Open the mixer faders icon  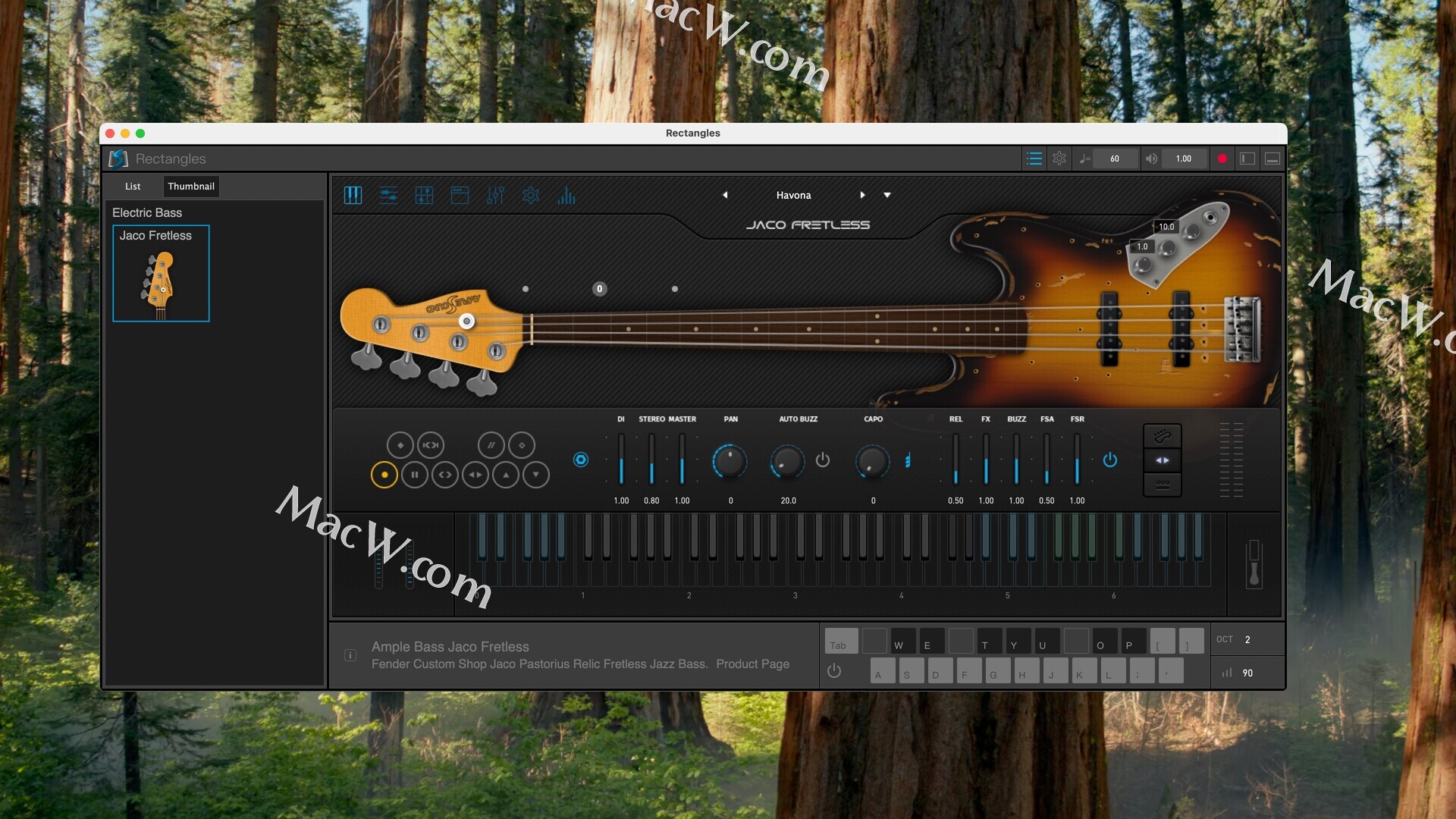pos(495,196)
